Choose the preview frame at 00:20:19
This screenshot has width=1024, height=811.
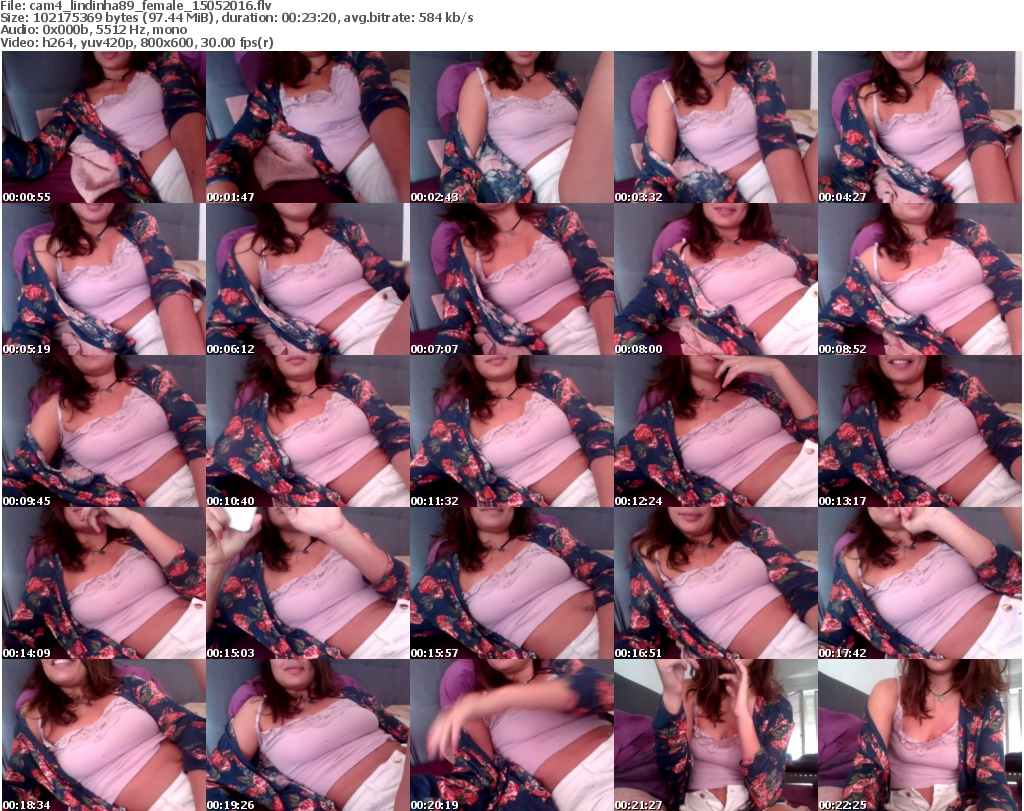point(512,735)
